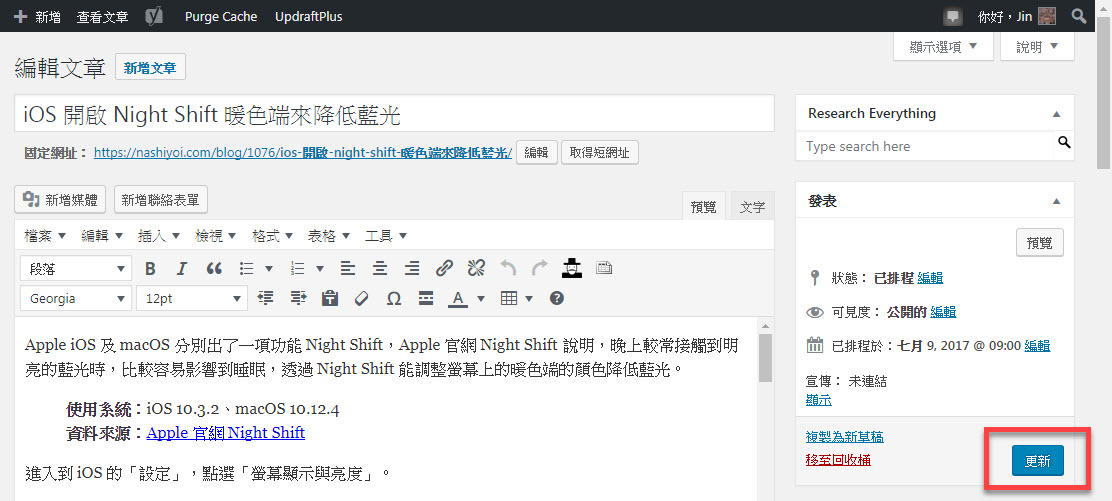Screen dimensions: 1112x501
Task: Paste as text clipboard icon
Action: (x=330, y=299)
